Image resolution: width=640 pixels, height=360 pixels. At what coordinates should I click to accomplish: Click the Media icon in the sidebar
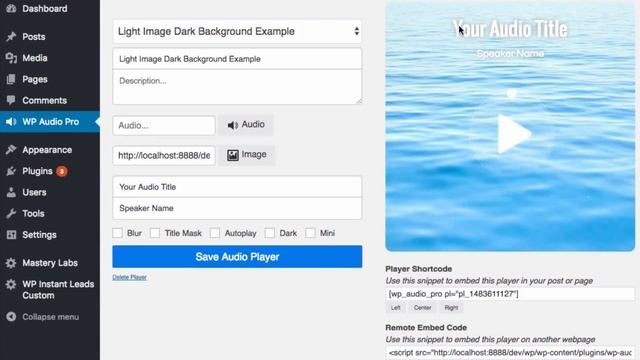click(x=11, y=58)
